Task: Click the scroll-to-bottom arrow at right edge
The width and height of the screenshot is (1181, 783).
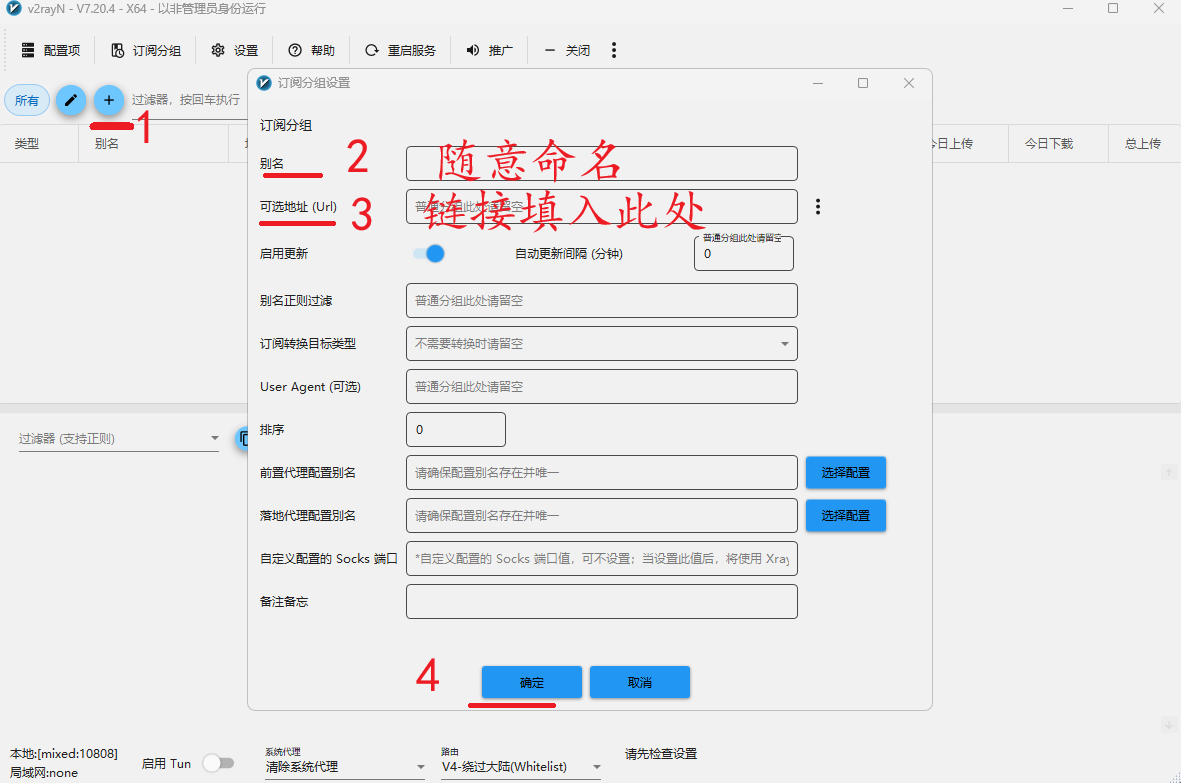Action: 1168,724
